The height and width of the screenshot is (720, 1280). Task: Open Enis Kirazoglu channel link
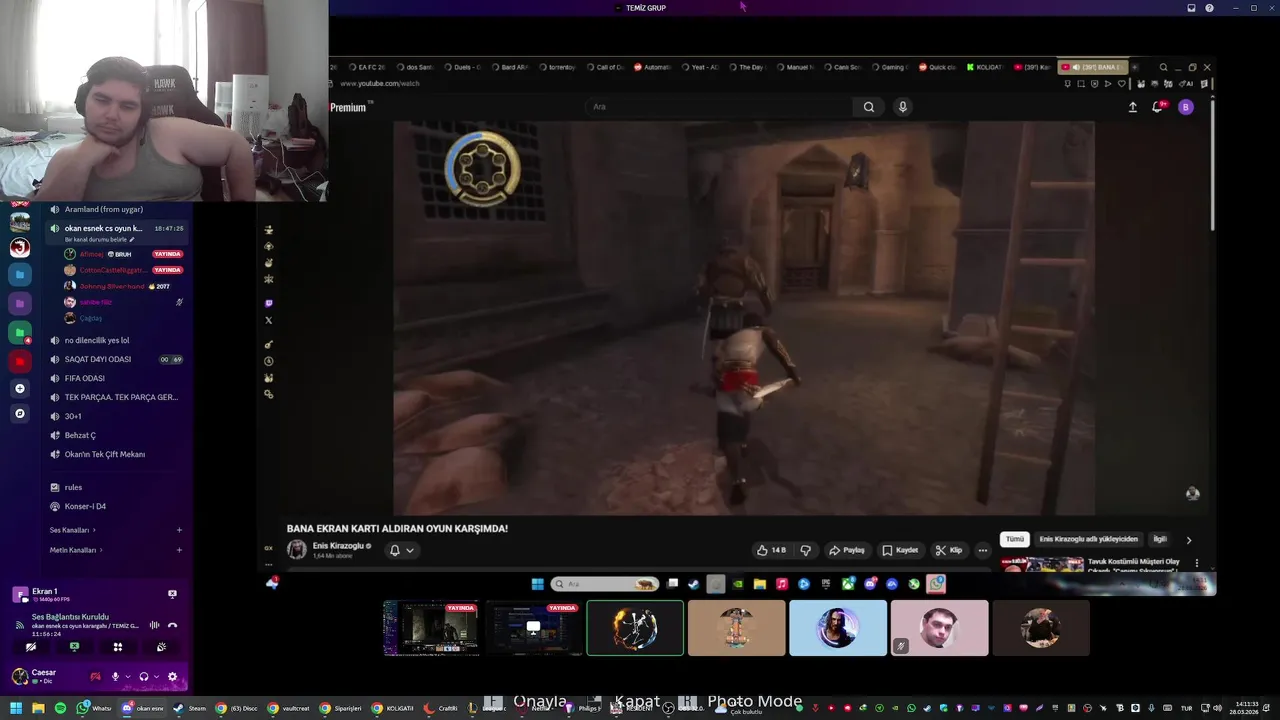tap(338, 546)
